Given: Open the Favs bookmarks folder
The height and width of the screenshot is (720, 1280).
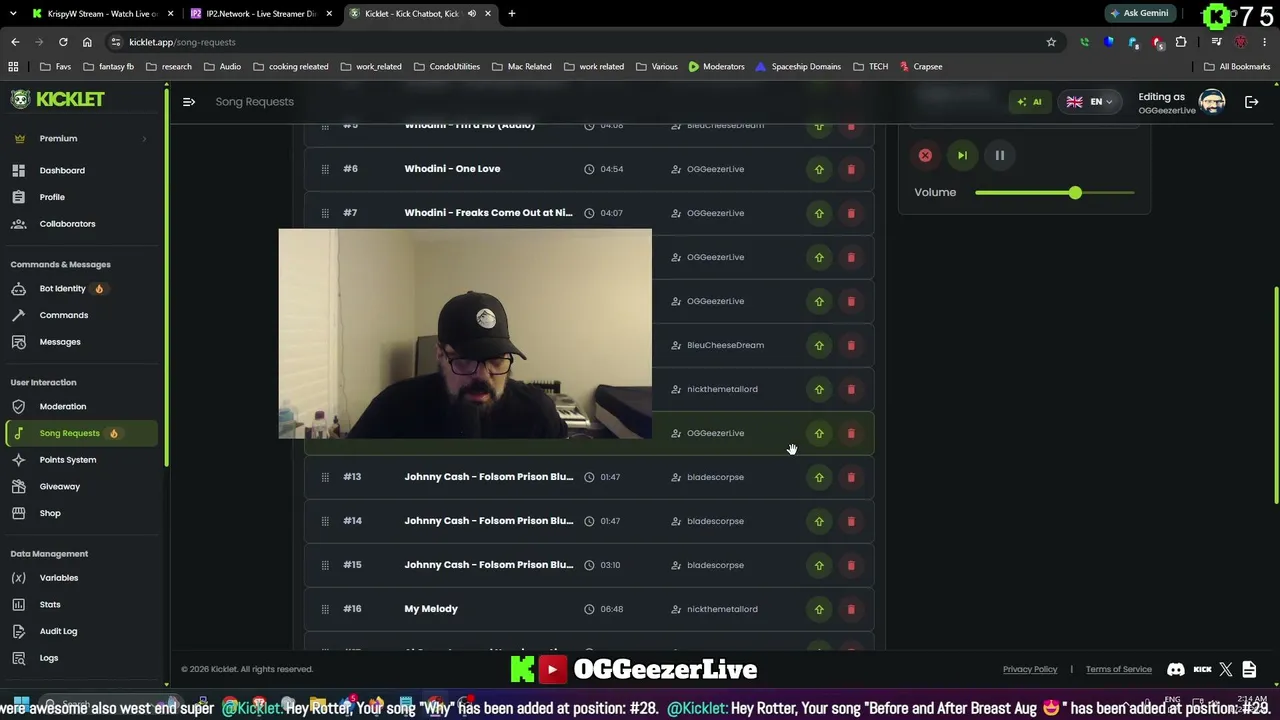Looking at the screenshot, I should [55, 67].
